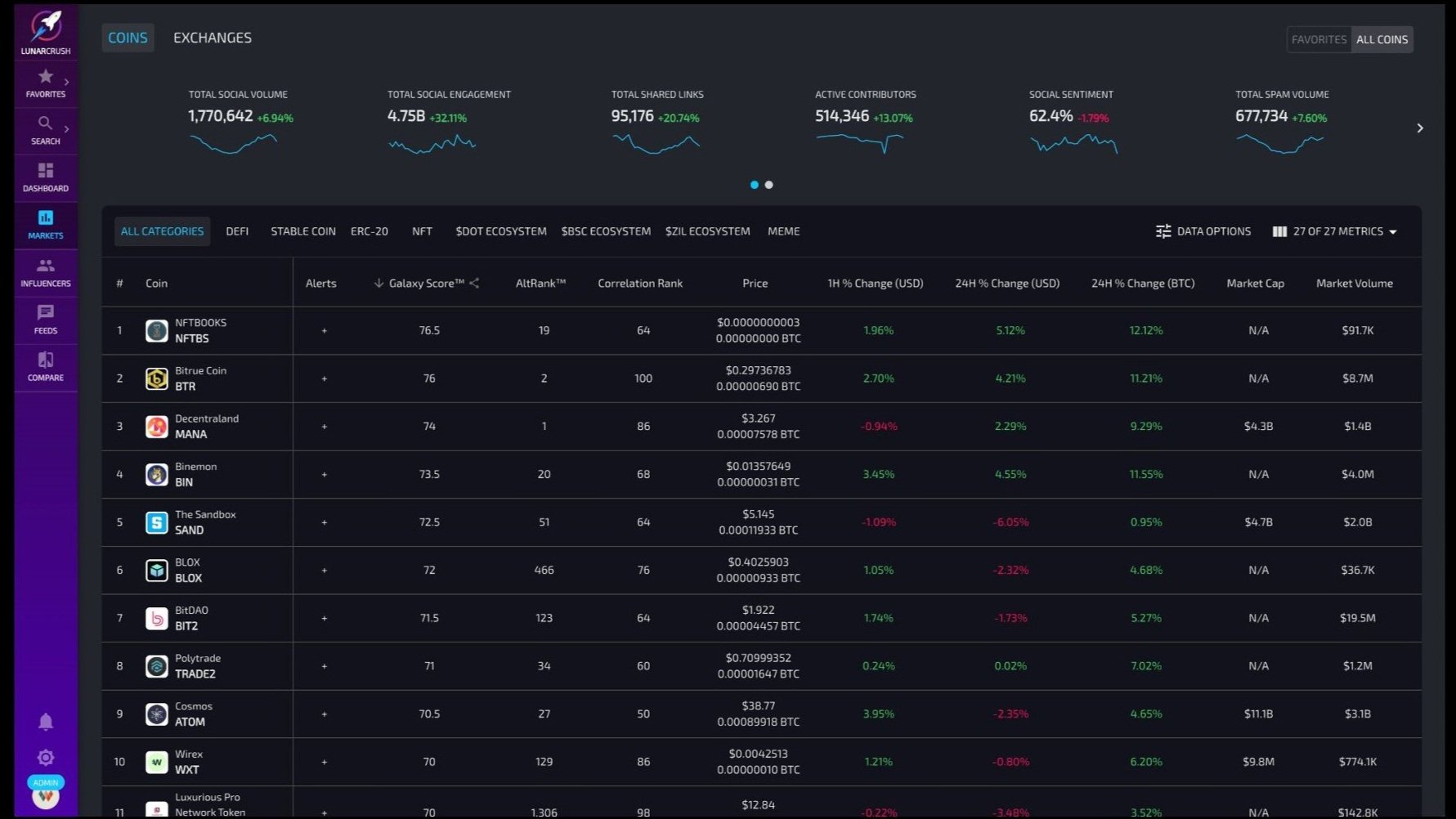Open the Favorites sidebar star icon
Viewport: 1456px width, 819px height.
(x=45, y=77)
